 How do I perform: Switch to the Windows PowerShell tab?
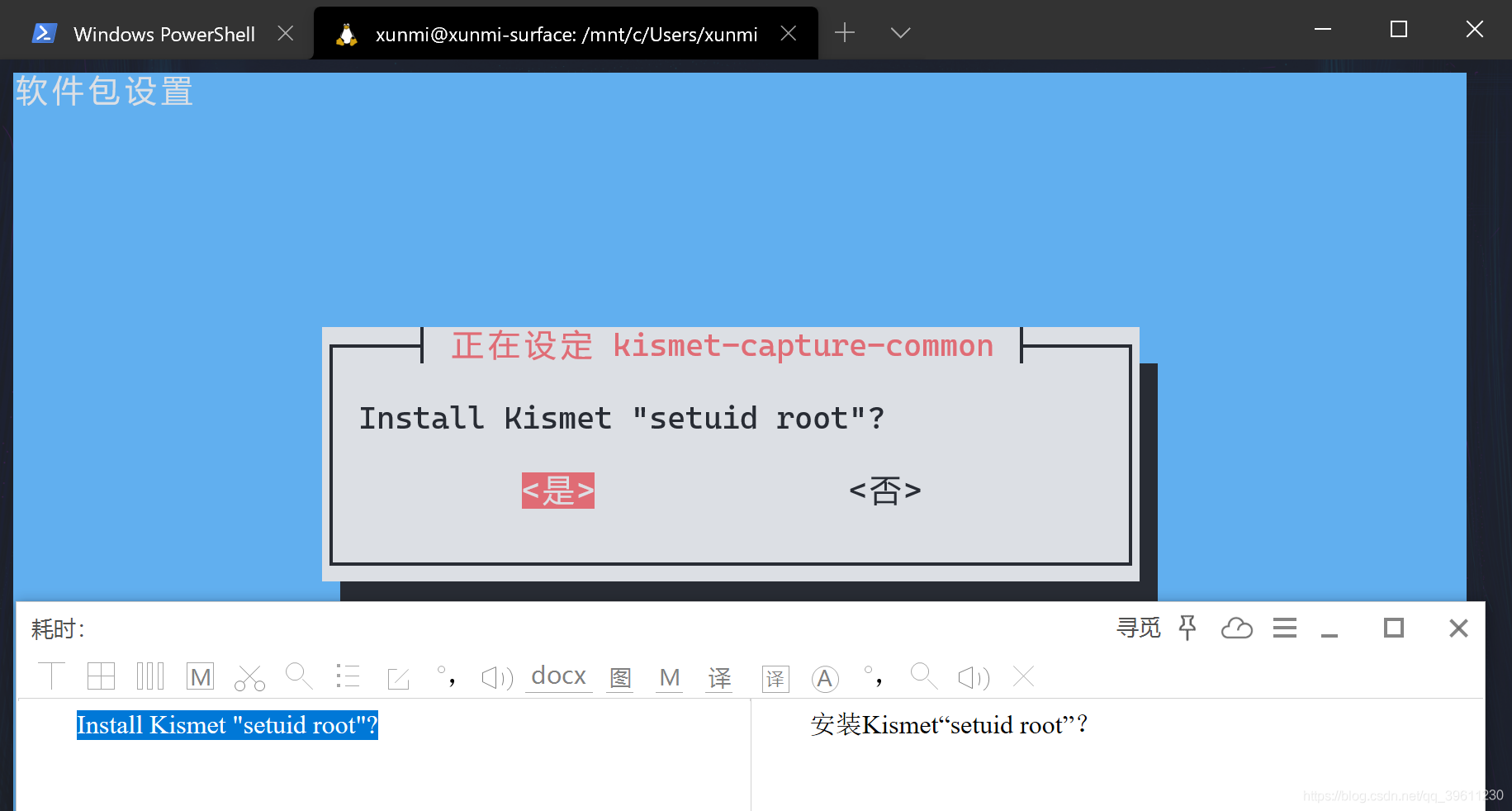tap(164, 34)
